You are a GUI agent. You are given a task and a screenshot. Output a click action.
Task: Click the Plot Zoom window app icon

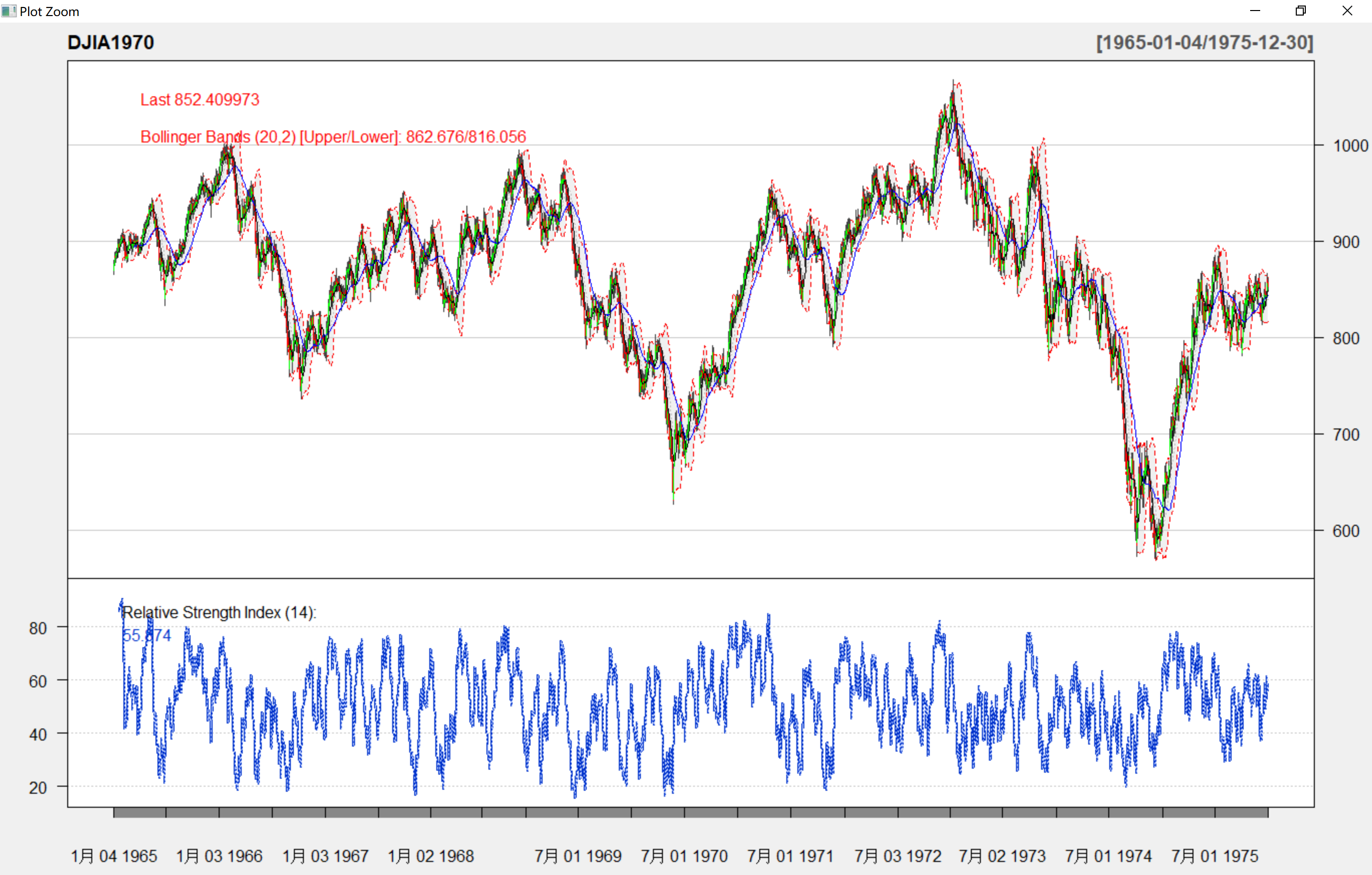pos(9,11)
